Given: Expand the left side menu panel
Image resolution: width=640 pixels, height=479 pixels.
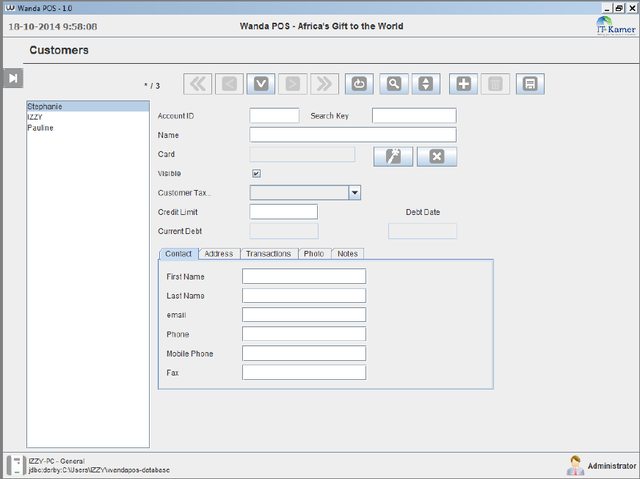Looking at the screenshot, I should [x=13, y=79].
